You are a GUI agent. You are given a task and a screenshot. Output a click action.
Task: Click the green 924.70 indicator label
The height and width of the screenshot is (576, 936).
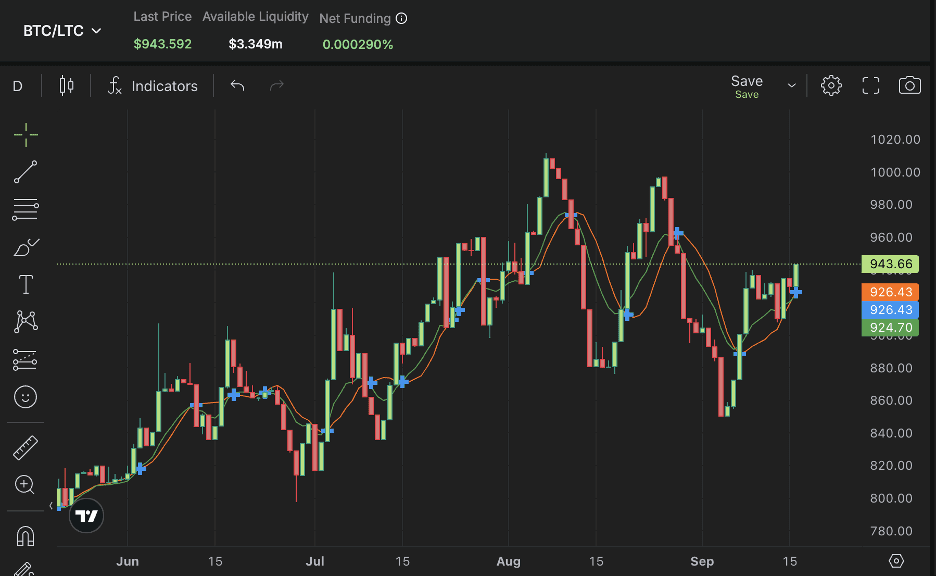coord(890,328)
